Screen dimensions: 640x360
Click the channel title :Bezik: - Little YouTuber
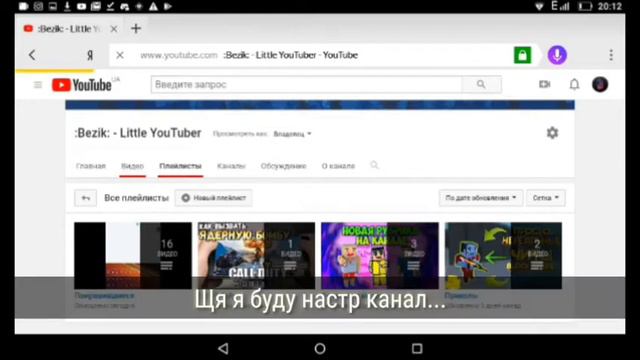[138, 133]
